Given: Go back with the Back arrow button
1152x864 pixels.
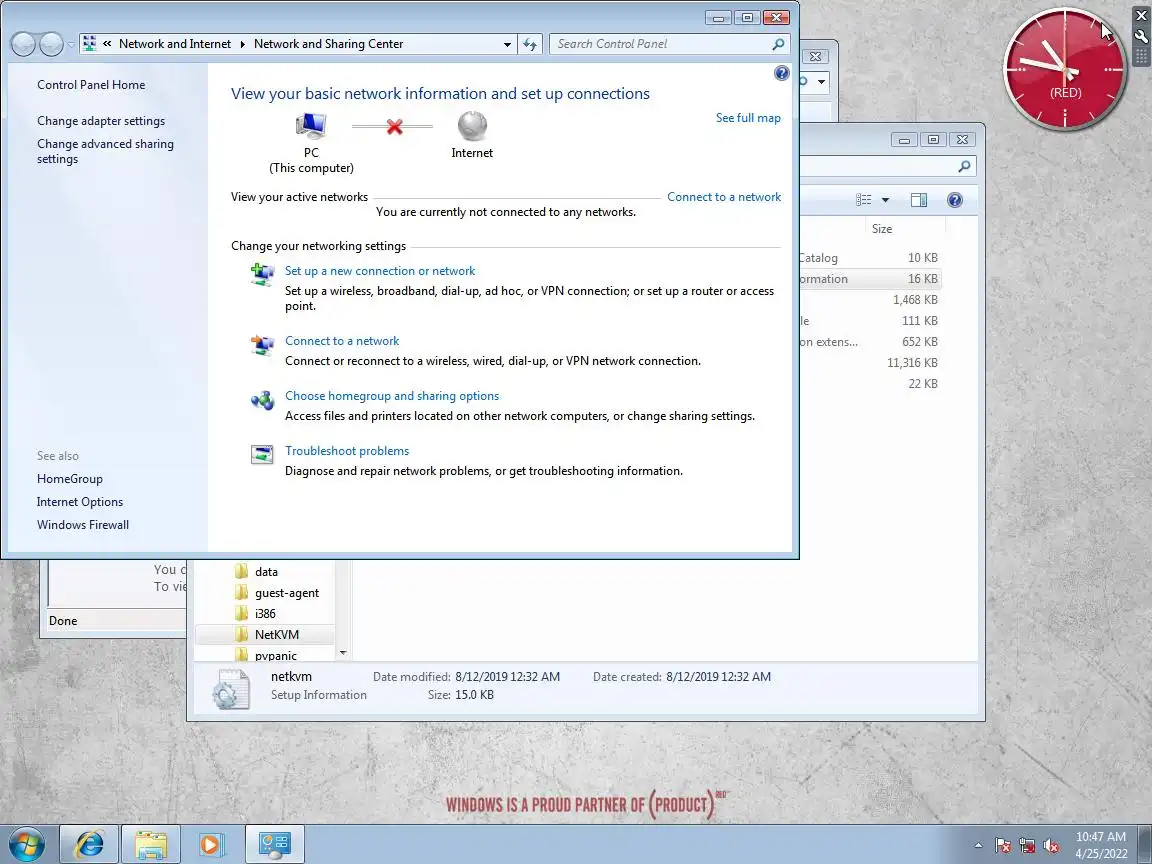Looking at the screenshot, I should tap(24, 45).
